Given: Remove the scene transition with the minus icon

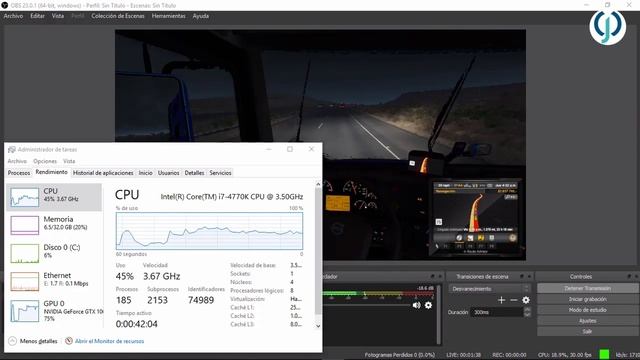Looking at the screenshot, I should point(513,300).
